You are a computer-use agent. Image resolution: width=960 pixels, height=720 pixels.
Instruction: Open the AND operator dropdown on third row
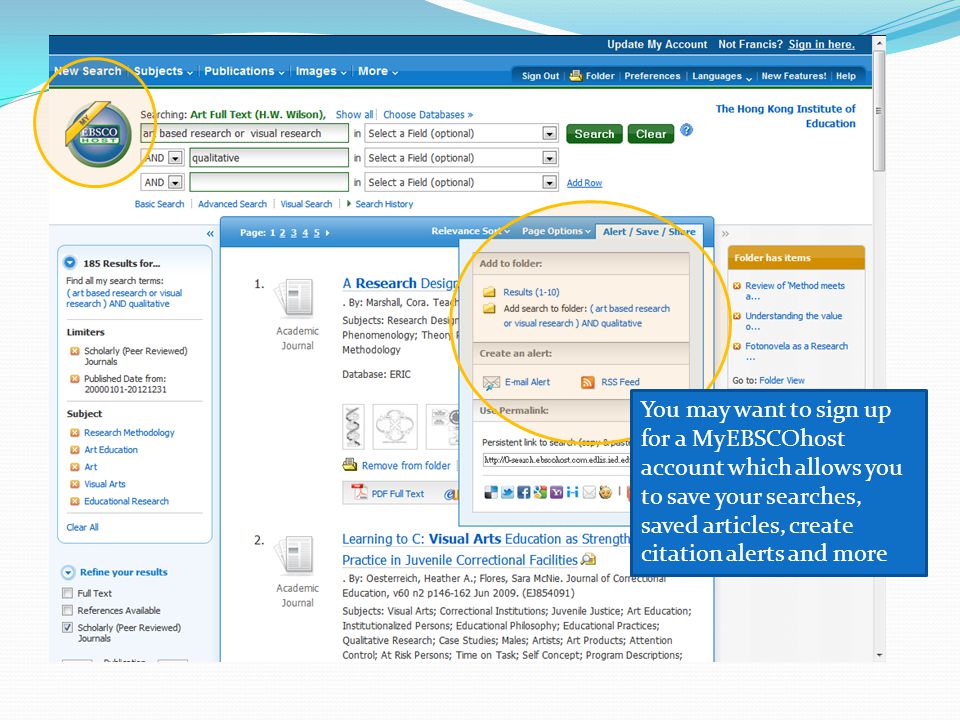(175, 182)
